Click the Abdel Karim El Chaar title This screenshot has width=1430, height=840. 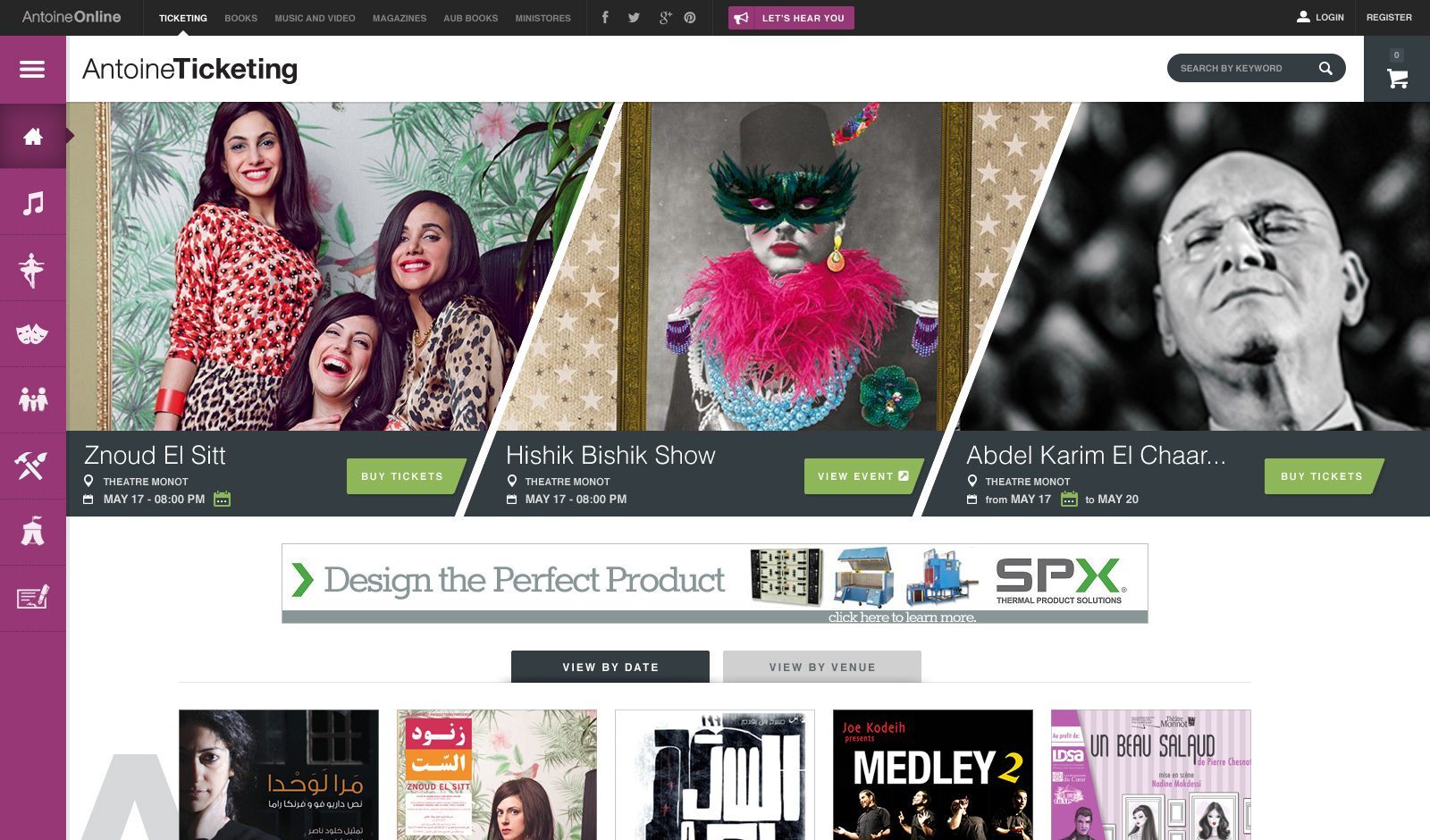(x=1096, y=455)
